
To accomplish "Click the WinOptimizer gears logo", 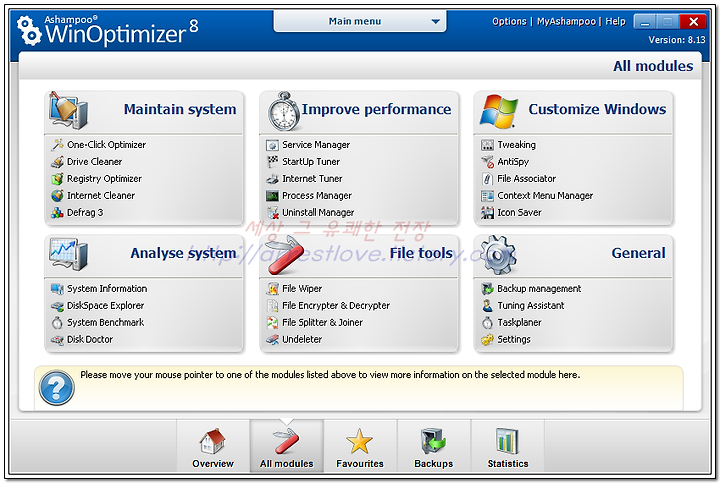I will [x=29, y=31].
